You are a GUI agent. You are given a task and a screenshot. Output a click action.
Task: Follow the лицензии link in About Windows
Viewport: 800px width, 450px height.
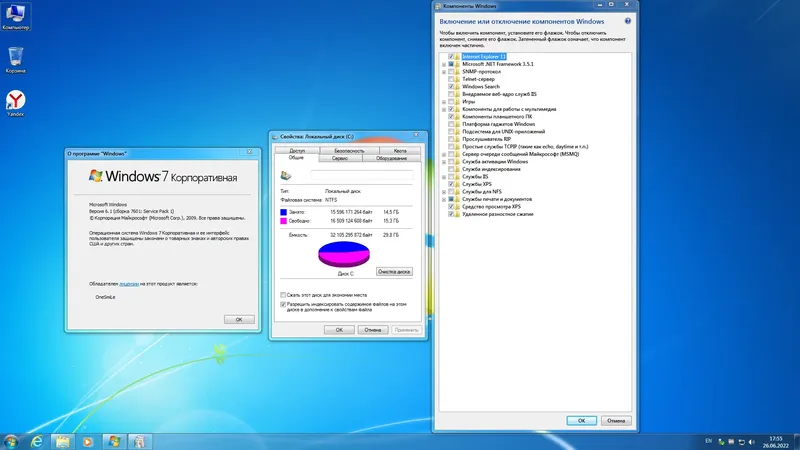(129, 284)
